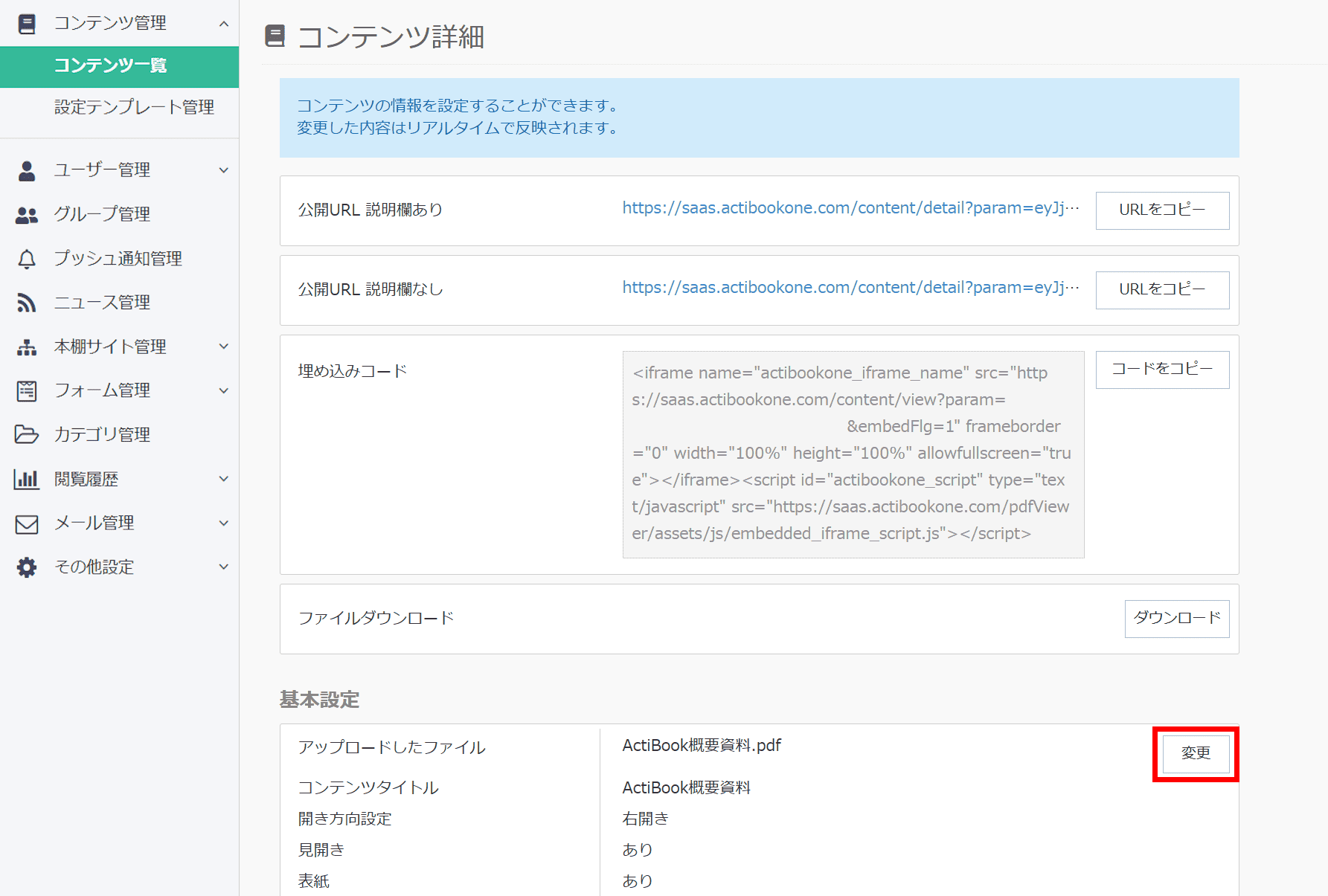Select コンテンツ一覧 in the sidebar

tap(110, 66)
